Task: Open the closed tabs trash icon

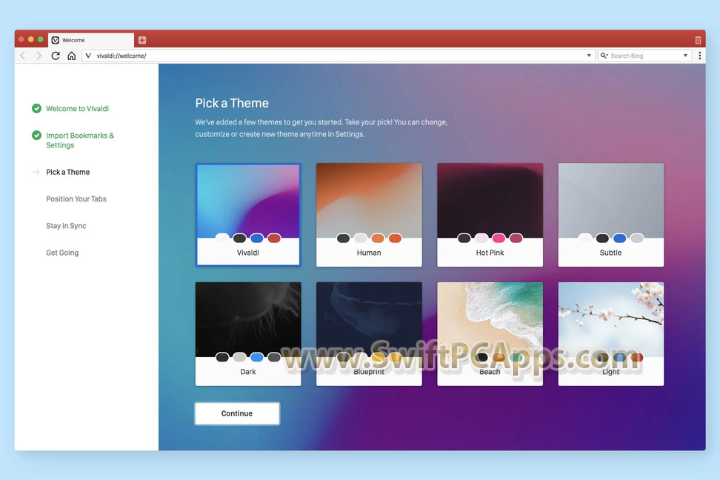Action: coord(698,40)
